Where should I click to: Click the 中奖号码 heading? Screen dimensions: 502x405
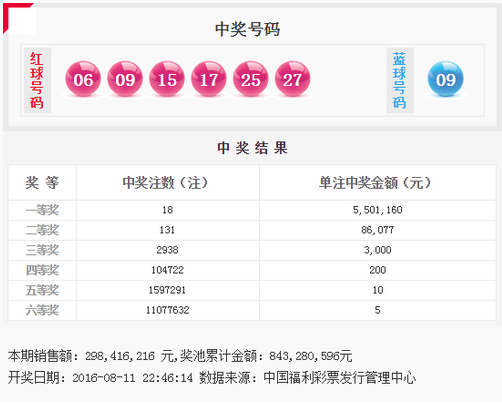click(247, 29)
